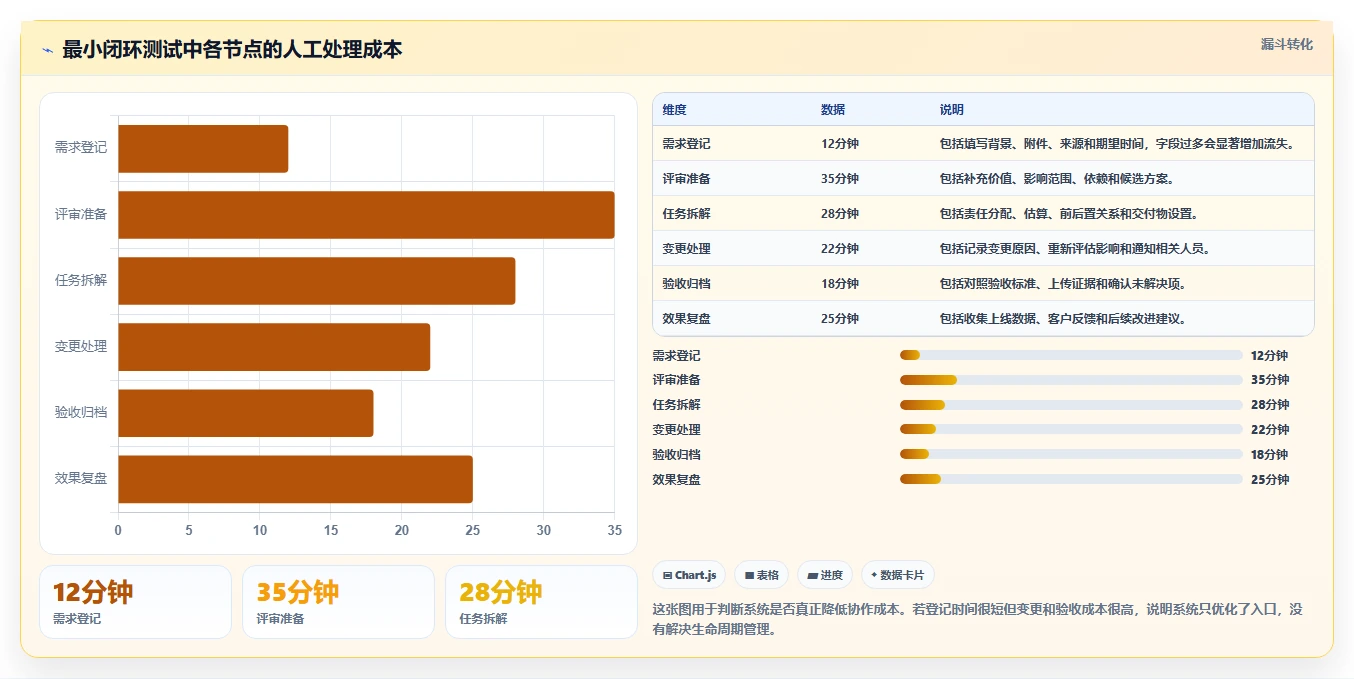The height and width of the screenshot is (679, 1354).
Task: Click the 漏斗转化 tag in the header
Action: 1286,44
